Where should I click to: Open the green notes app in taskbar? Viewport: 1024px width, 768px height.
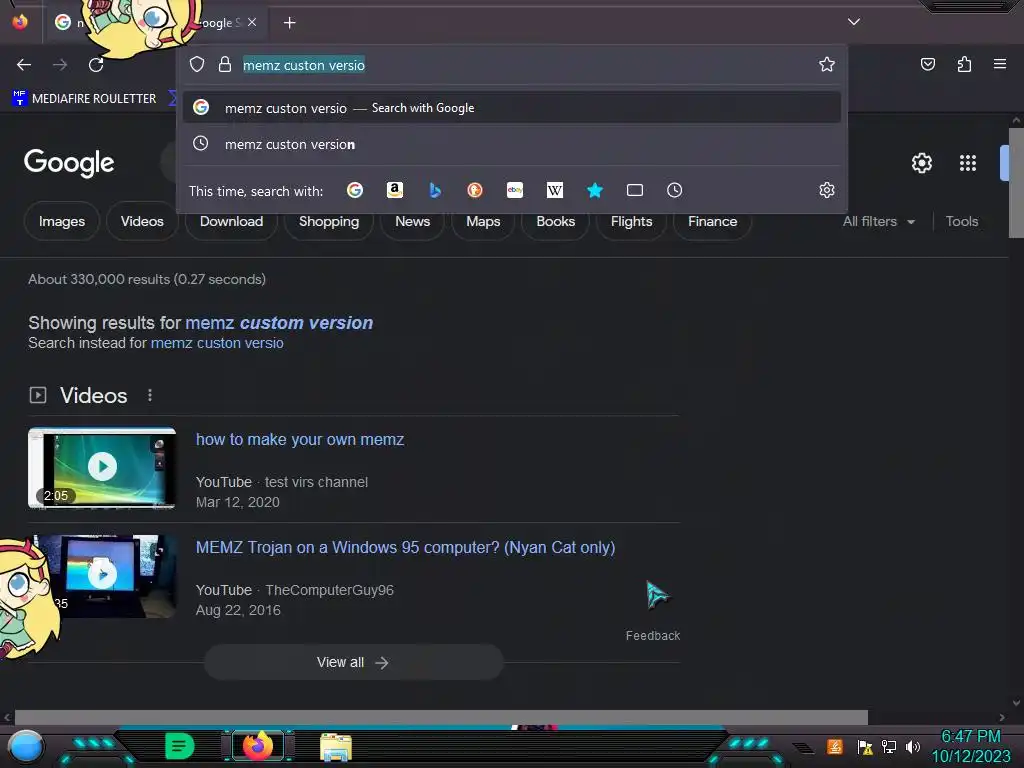click(x=180, y=746)
